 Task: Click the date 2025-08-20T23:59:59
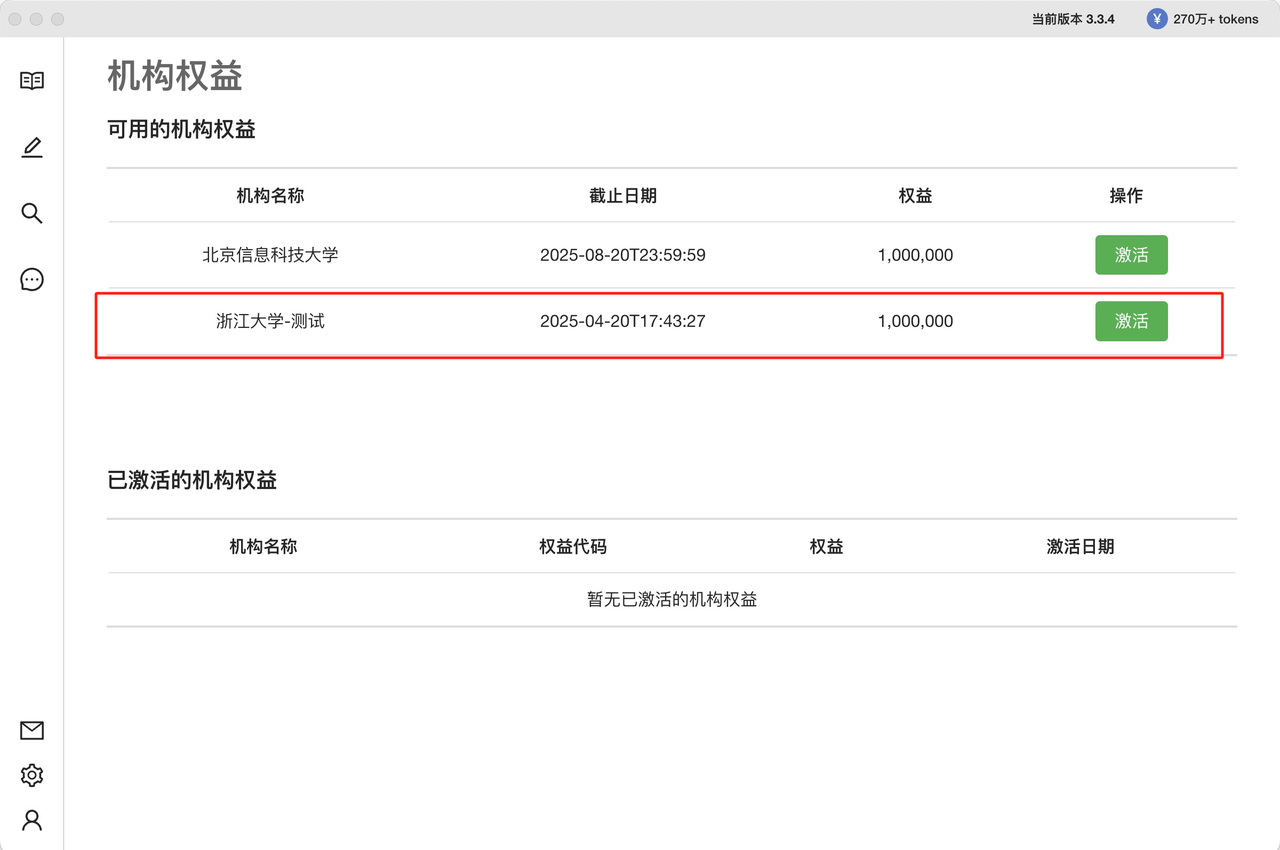[x=623, y=255]
